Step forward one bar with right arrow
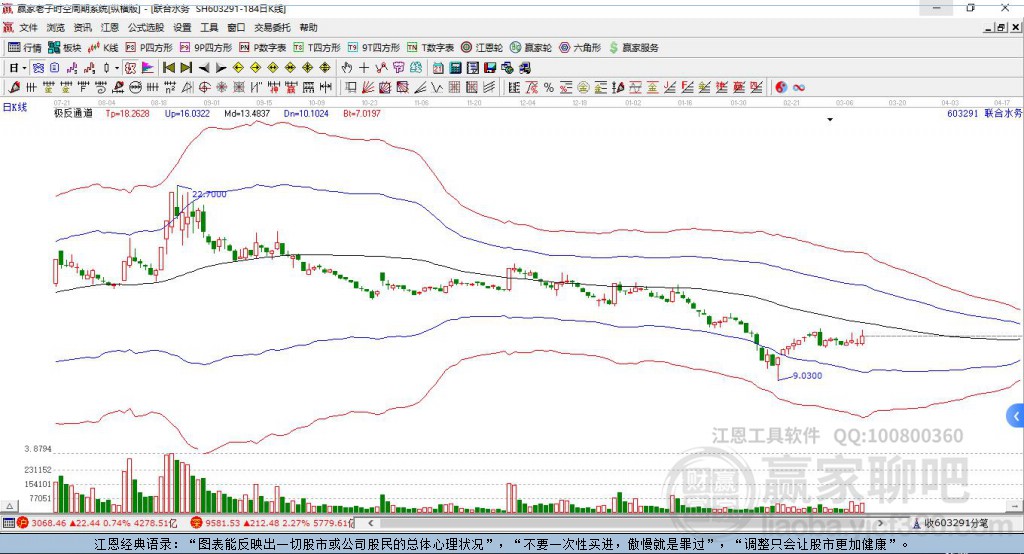This screenshot has height=554, width=1024. pos(221,68)
